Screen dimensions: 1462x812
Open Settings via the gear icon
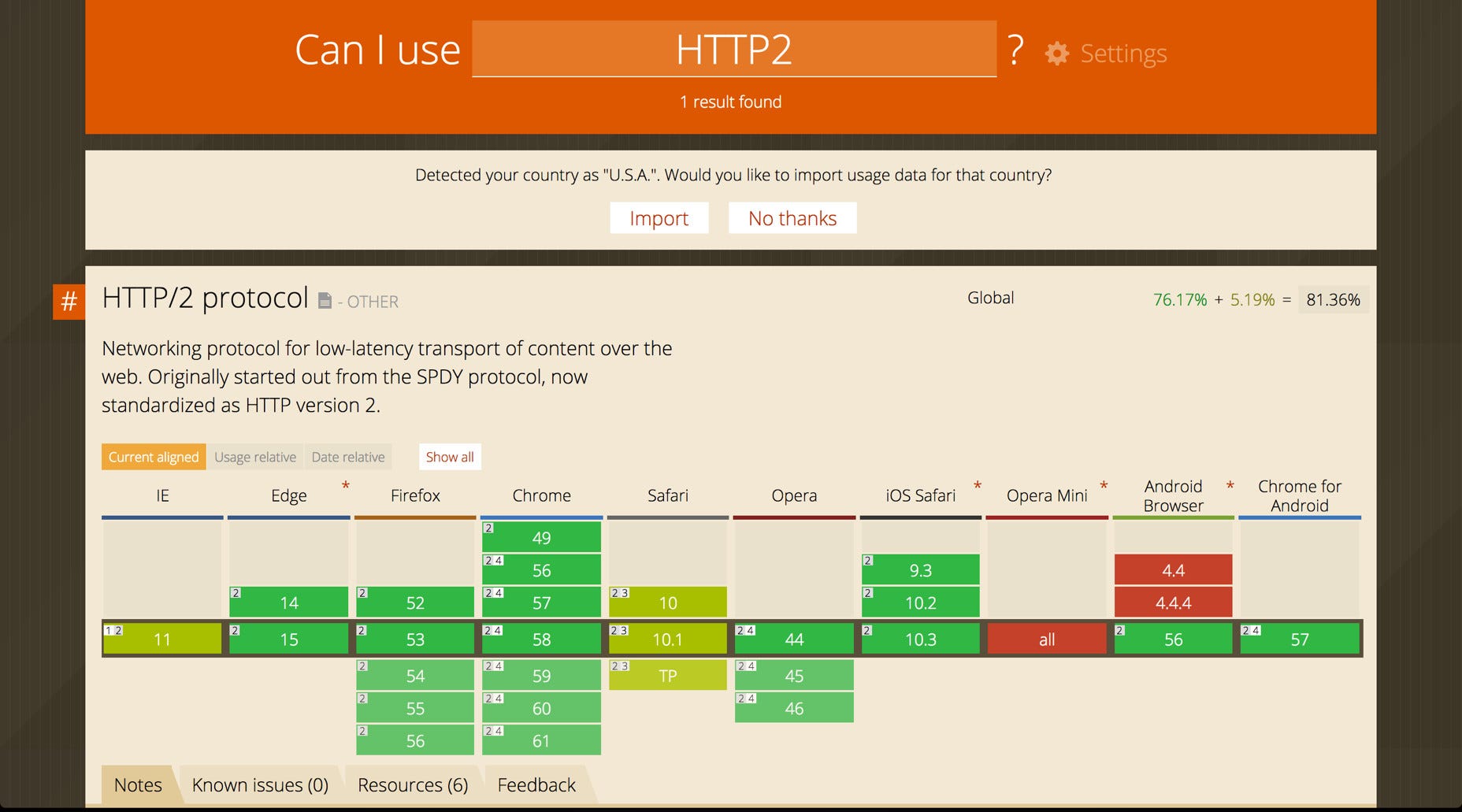pyautogui.click(x=1058, y=54)
